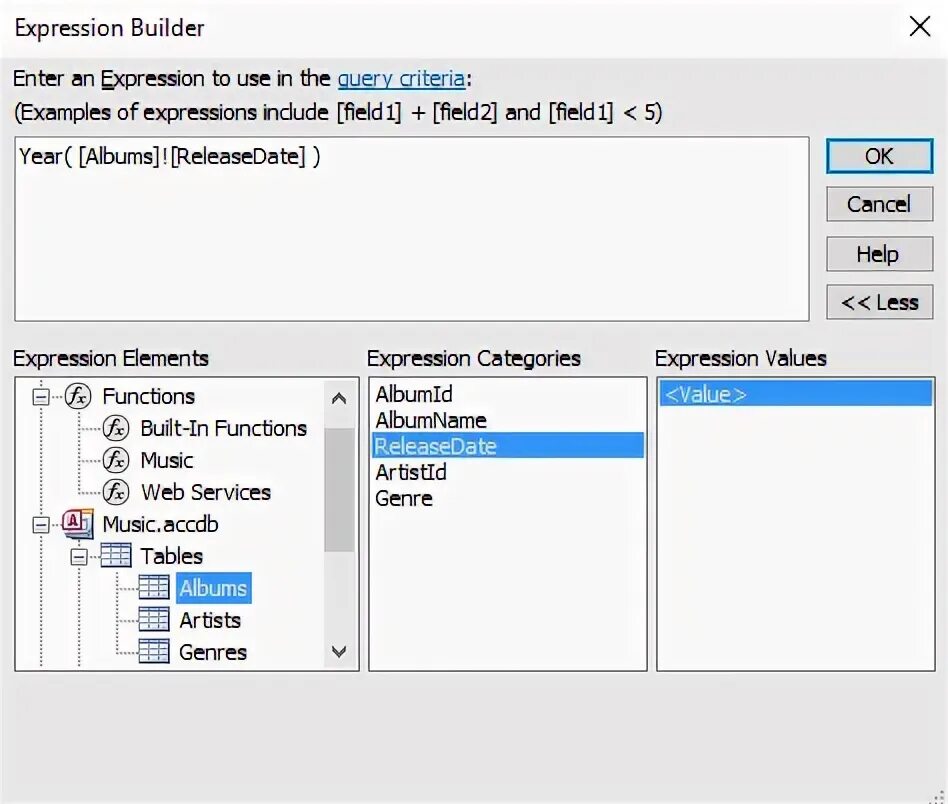Click inside the expression text box
This screenshot has height=804, width=948.
pyautogui.click(x=411, y=229)
